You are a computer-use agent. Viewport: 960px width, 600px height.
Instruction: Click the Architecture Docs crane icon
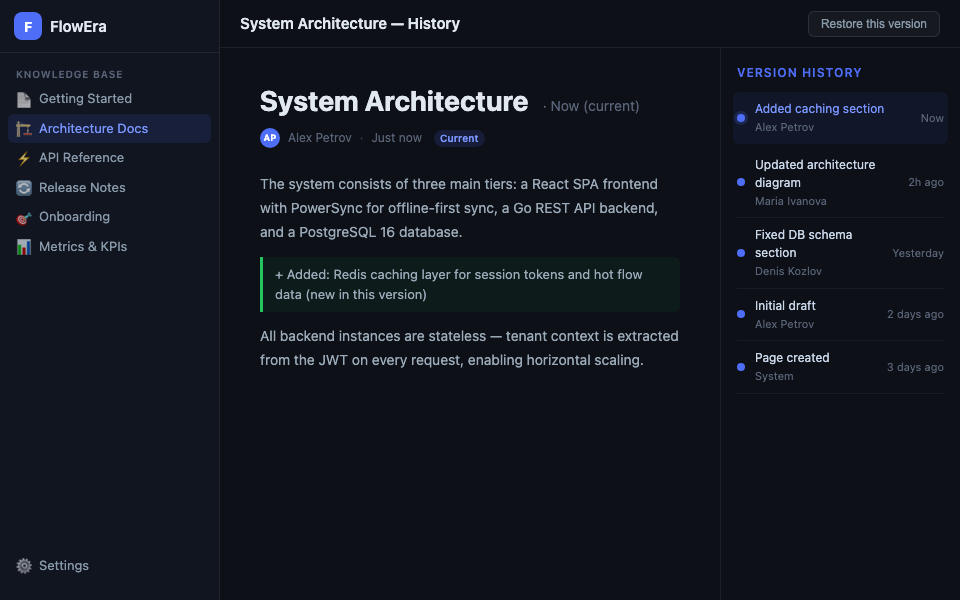(x=24, y=129)
